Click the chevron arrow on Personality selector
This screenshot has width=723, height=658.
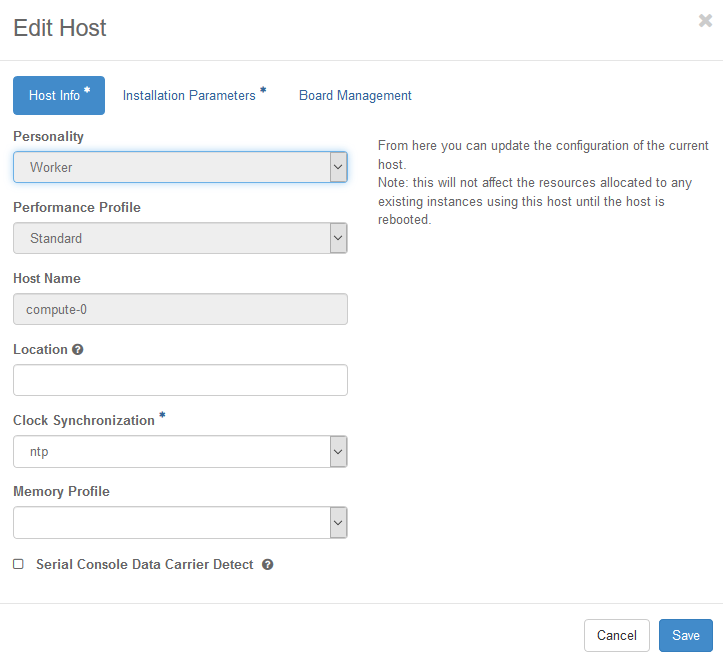point(338,167)
